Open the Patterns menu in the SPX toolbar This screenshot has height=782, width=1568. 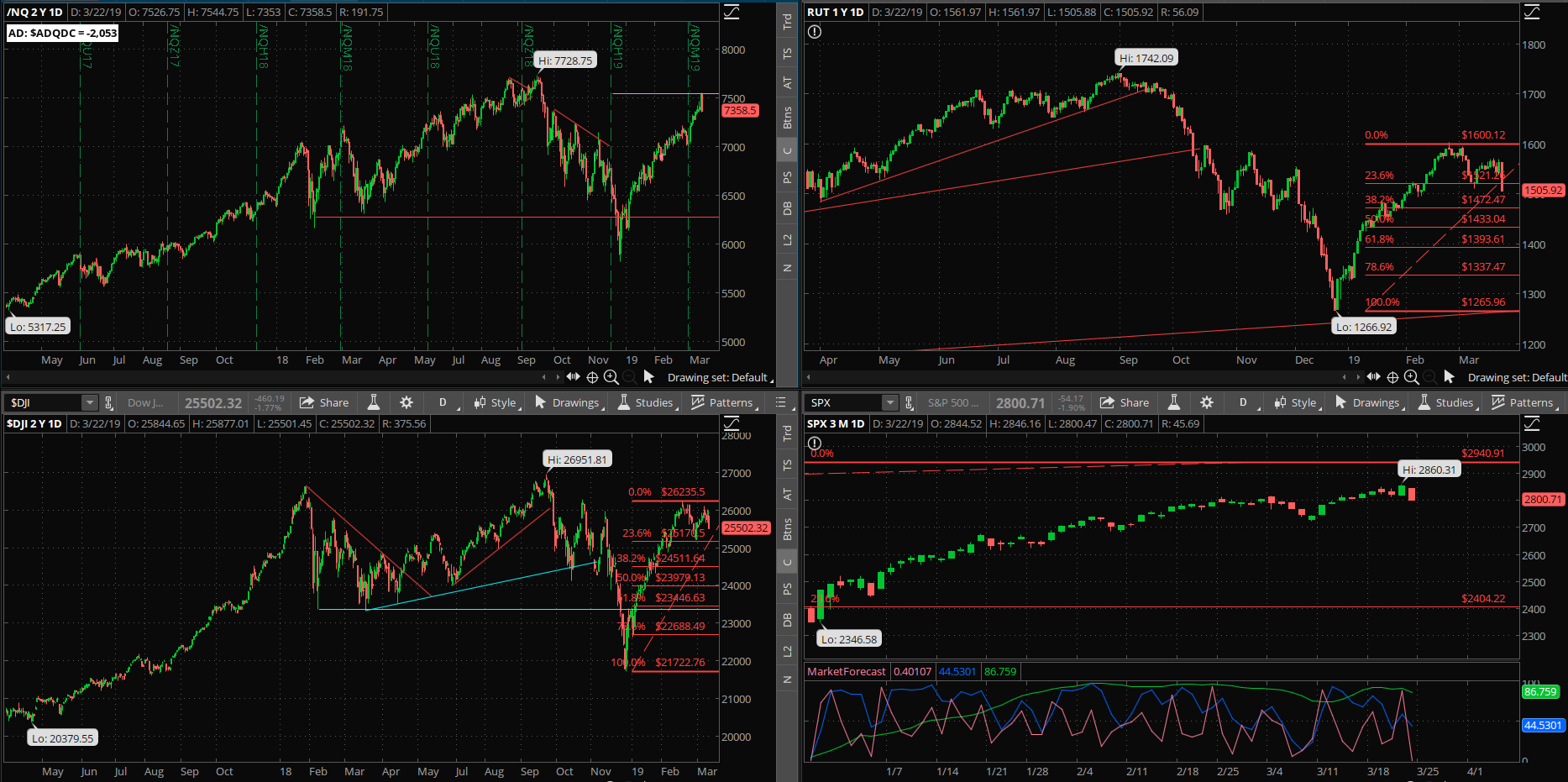pos(1524,402)
